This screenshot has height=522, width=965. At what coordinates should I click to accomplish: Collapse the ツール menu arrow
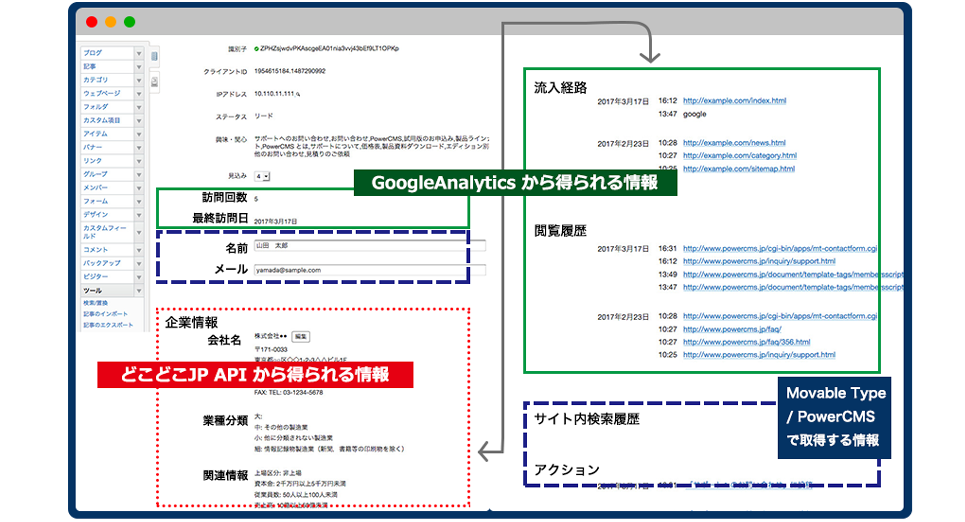(x=138, y=291)
